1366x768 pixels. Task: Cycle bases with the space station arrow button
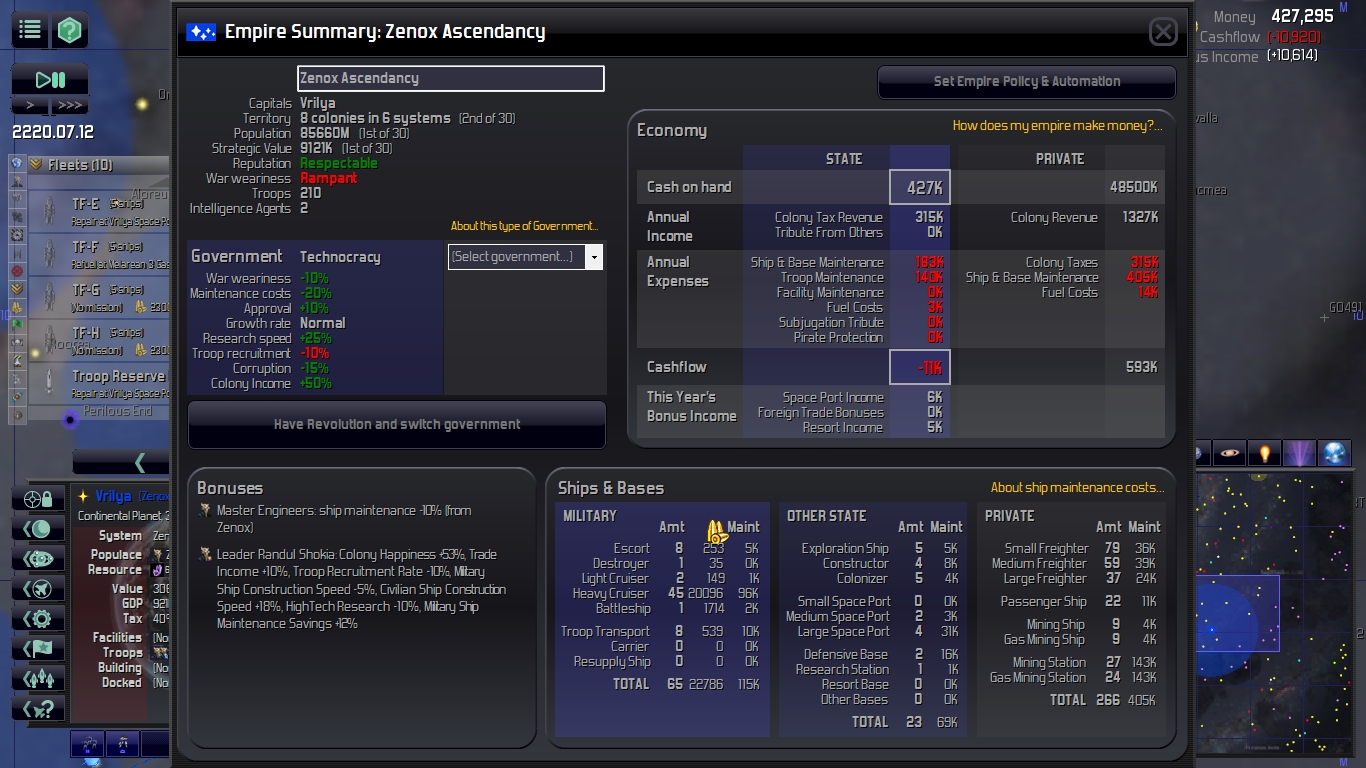coord(40,558)
